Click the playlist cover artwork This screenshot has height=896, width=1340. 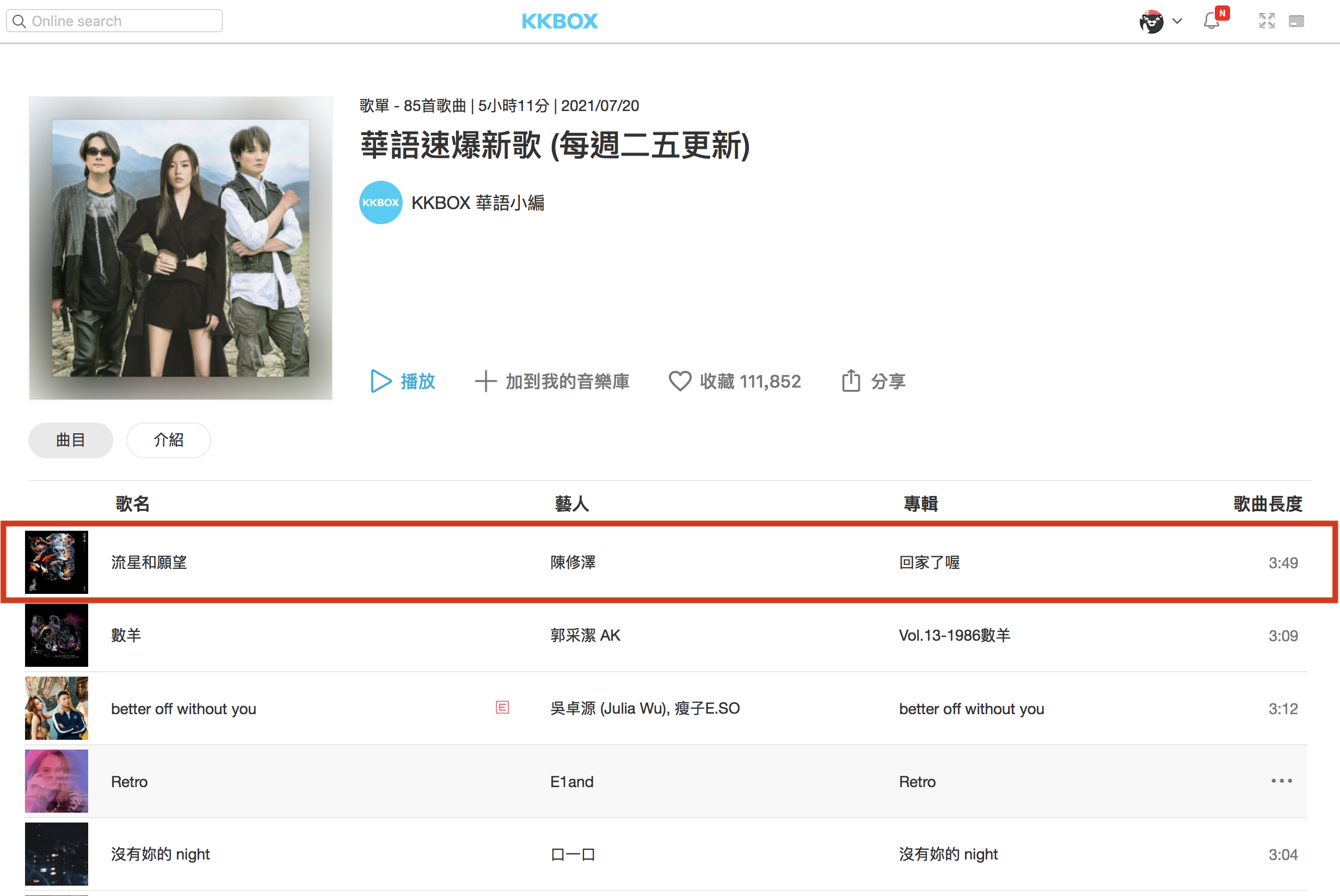click(181, 248)
